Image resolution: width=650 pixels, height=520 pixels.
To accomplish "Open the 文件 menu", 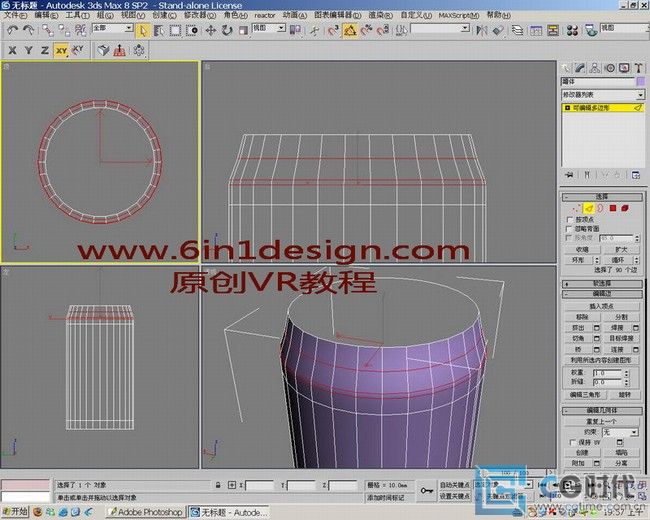I will 15,15.
